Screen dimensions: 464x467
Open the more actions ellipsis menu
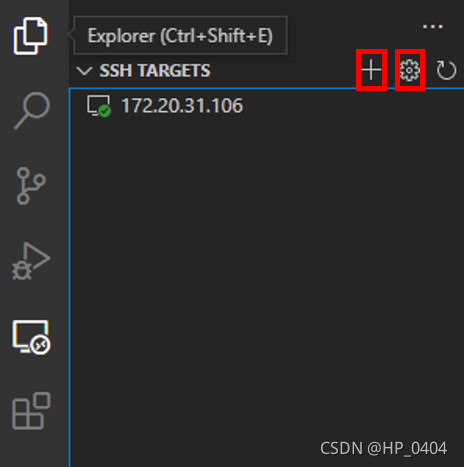[x=433, y=26]
